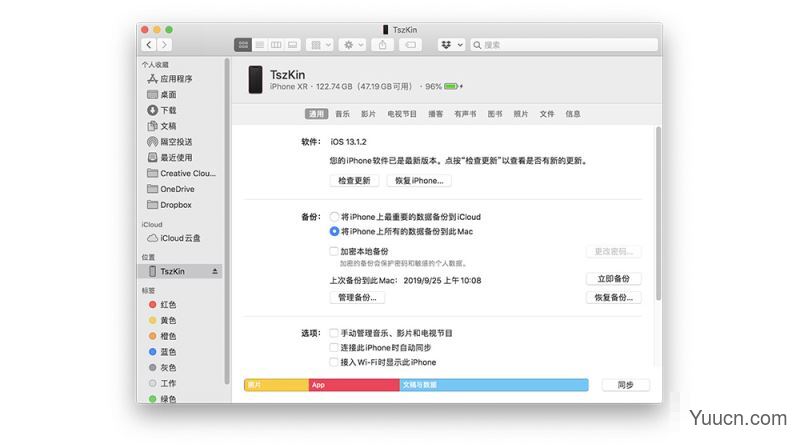Select backup to iCloud radio option
The image size is (800, 448).
[334, 217]
